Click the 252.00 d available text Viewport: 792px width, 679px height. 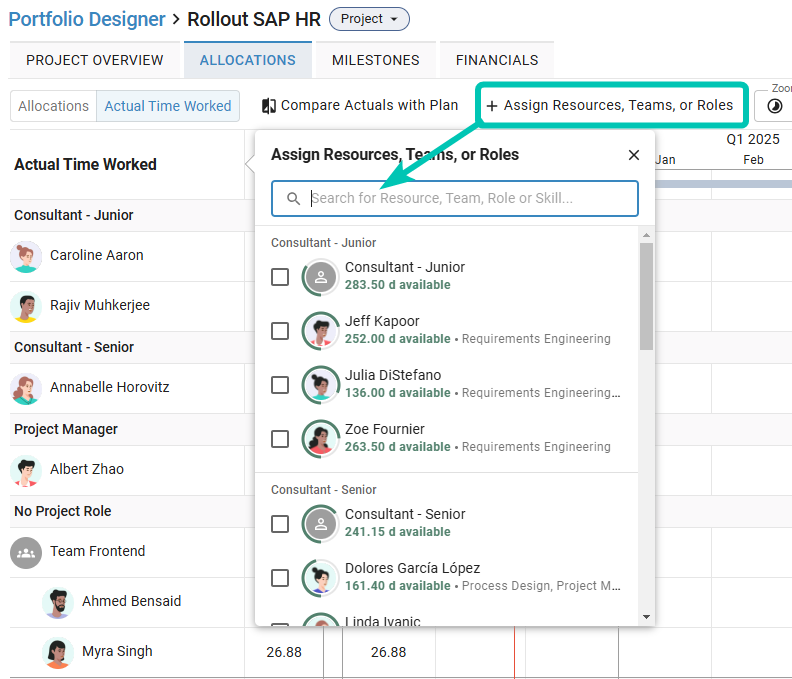(398, 339)
